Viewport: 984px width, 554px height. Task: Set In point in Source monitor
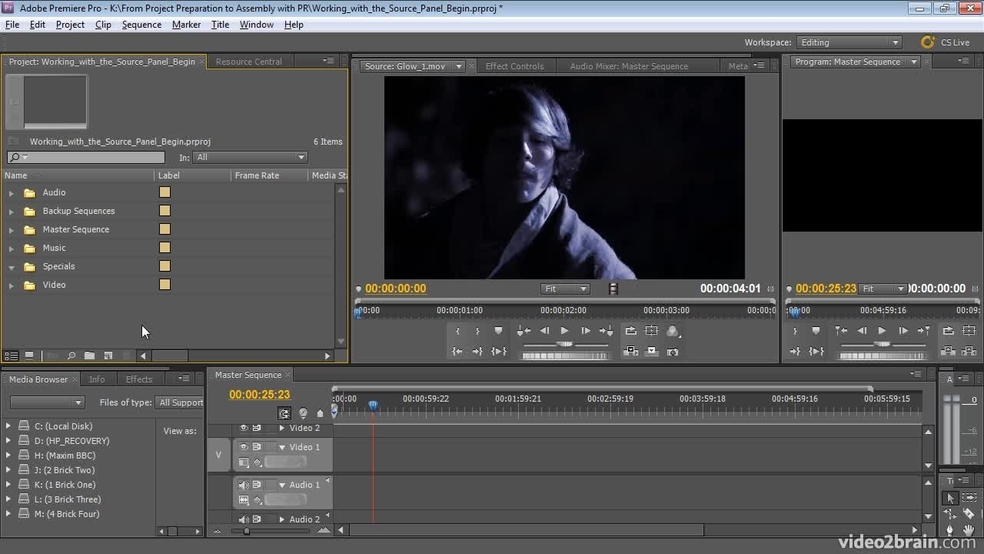tap(457, 331)
